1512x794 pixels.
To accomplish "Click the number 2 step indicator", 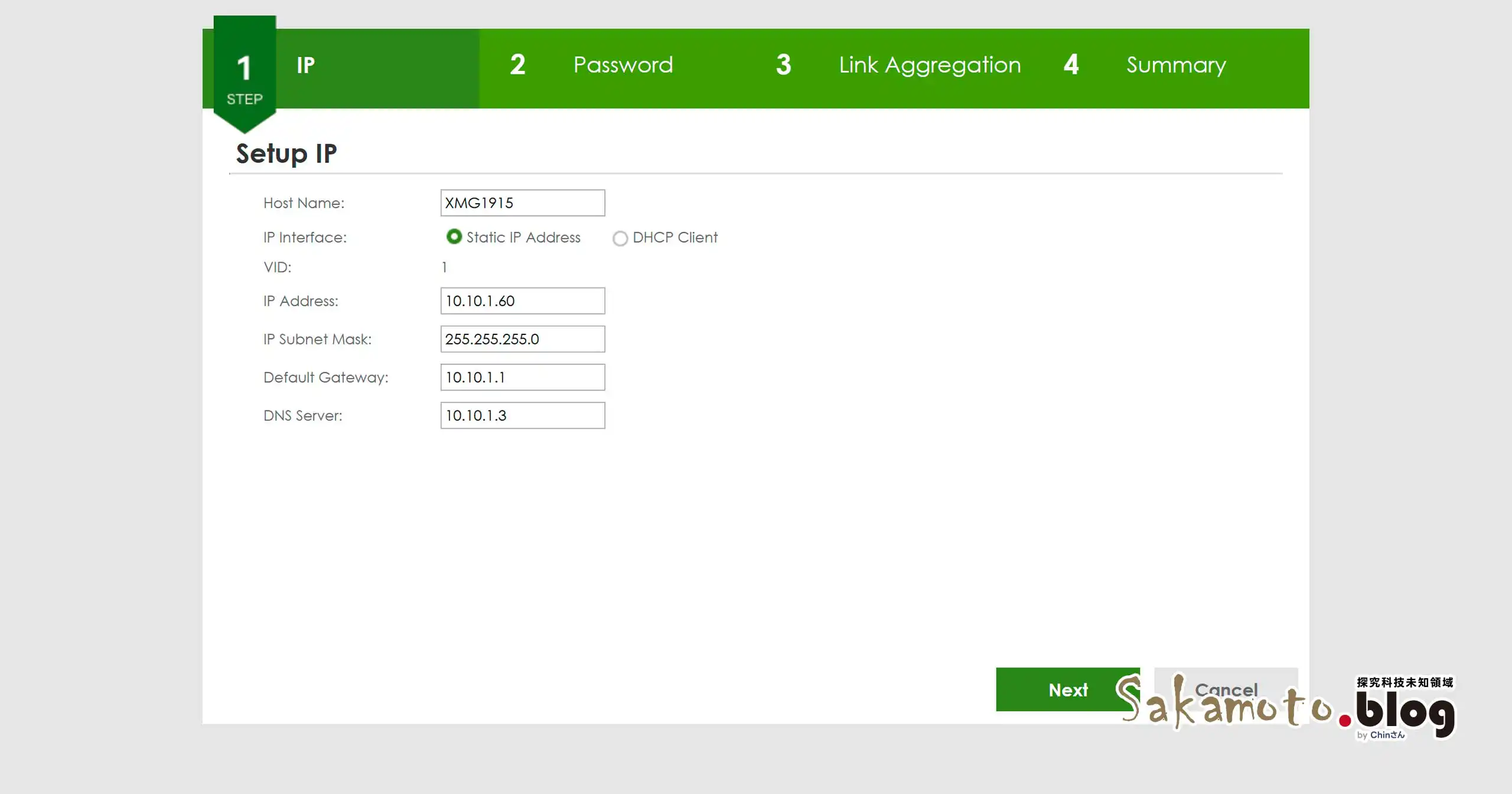I will click(x=517, y=65).
